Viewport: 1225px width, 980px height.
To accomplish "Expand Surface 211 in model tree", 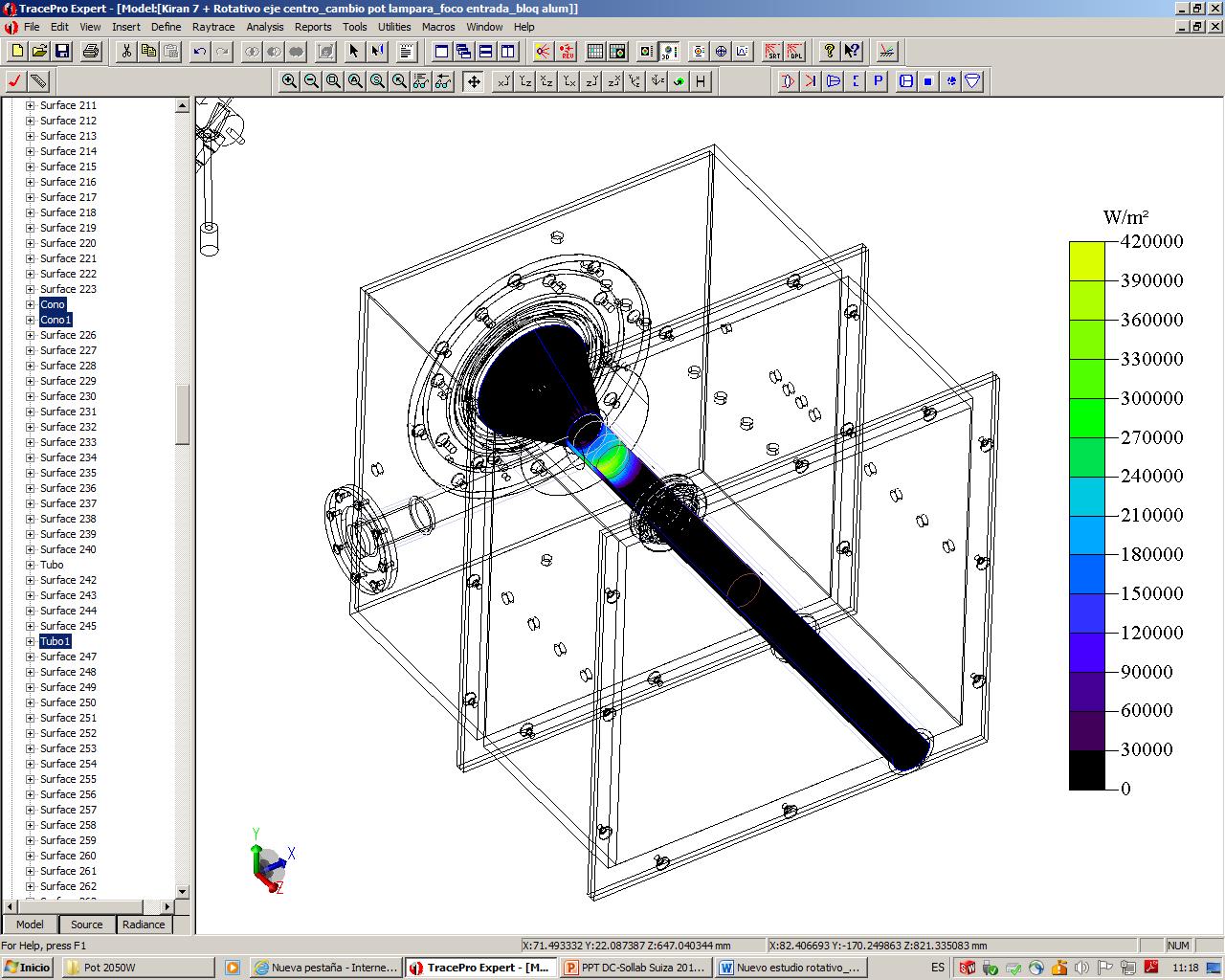I will click(30, 105).
